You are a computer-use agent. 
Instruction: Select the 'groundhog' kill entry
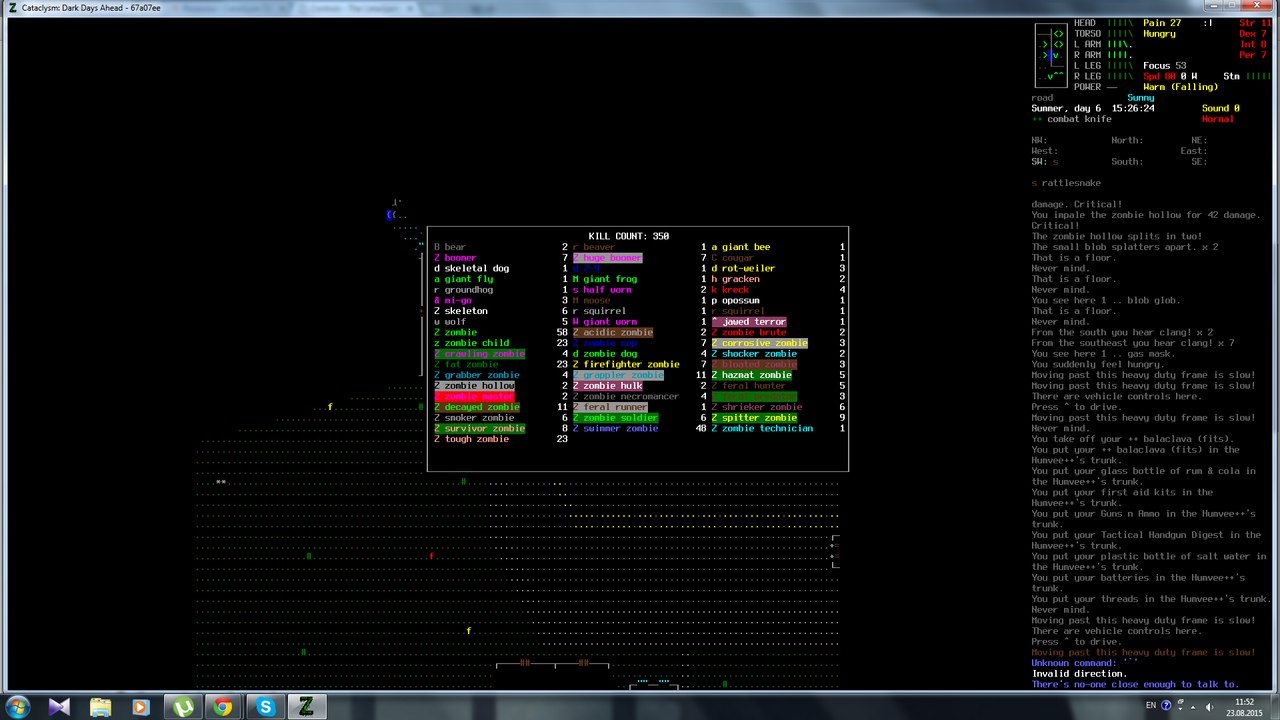coord(463,290)
